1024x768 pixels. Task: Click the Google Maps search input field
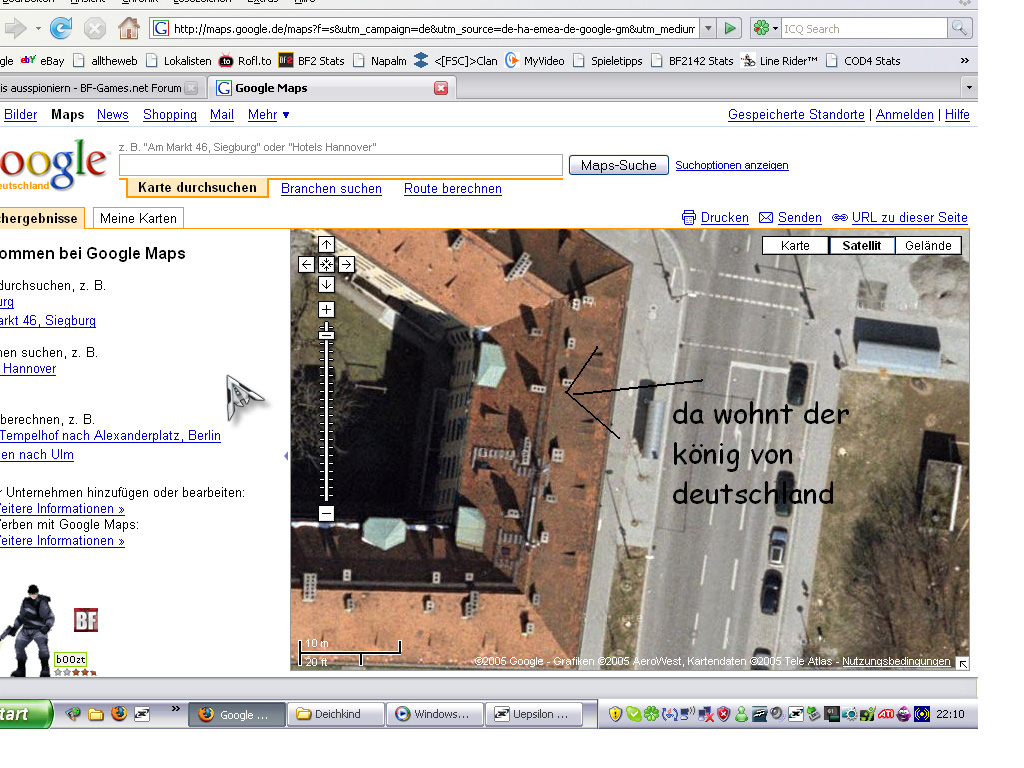[x=340, y=165]
